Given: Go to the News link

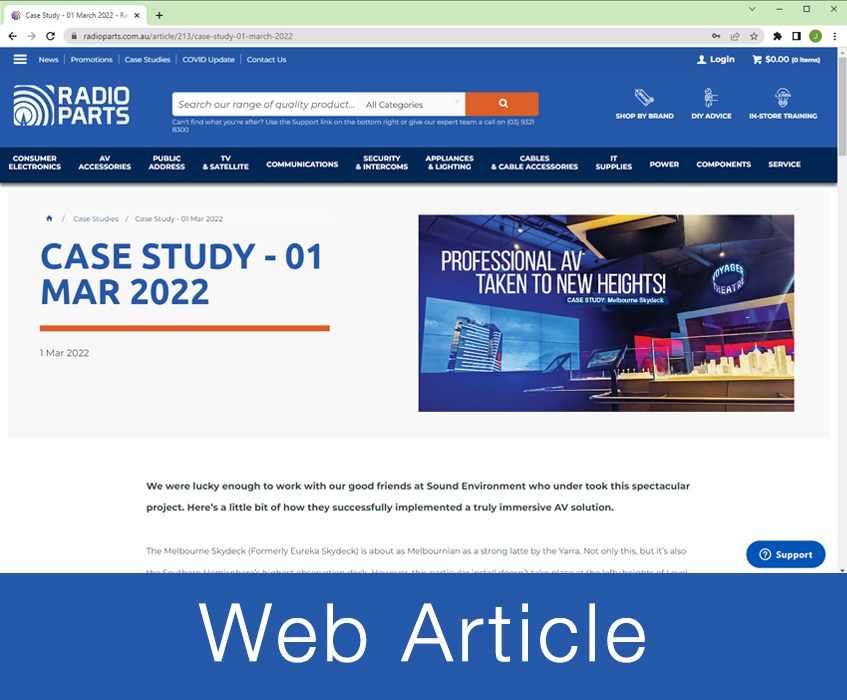Looking at the screenshot, I should 49,59.
